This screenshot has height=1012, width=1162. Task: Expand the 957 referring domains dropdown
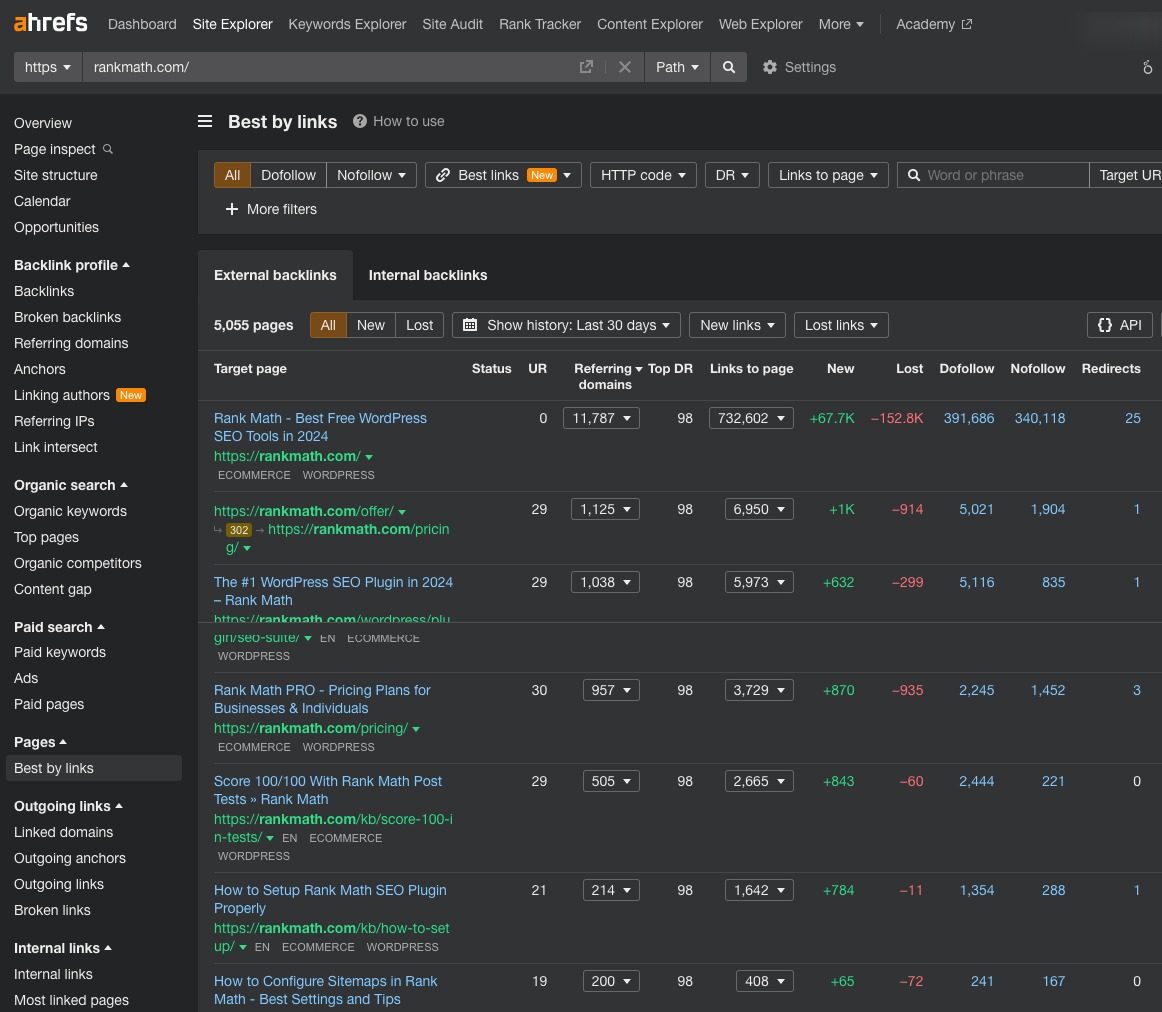pyautogui.click(x=611, y=690)
